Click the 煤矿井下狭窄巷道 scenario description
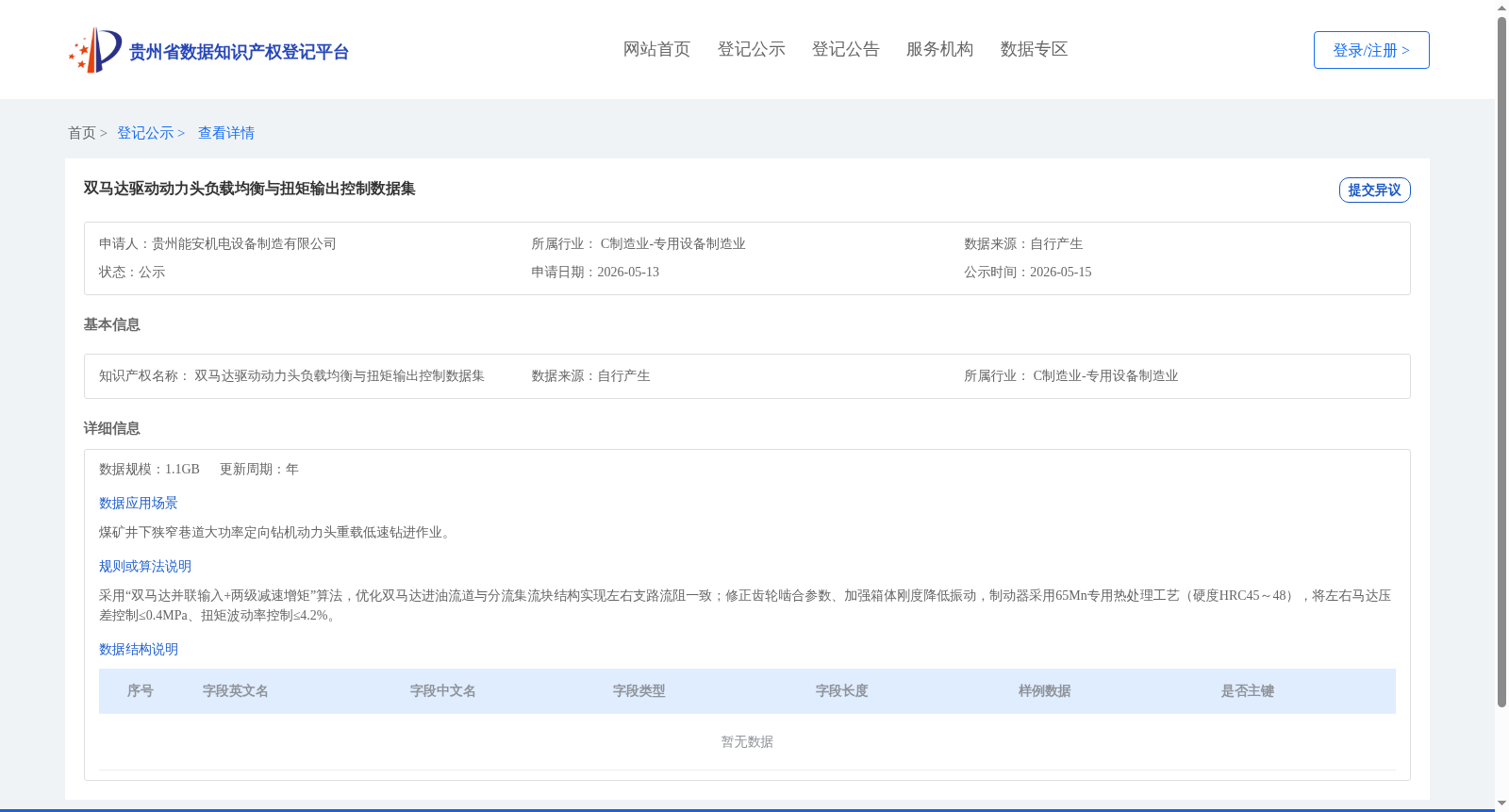Screen dimensions: 1509x812 pos(277,532)
